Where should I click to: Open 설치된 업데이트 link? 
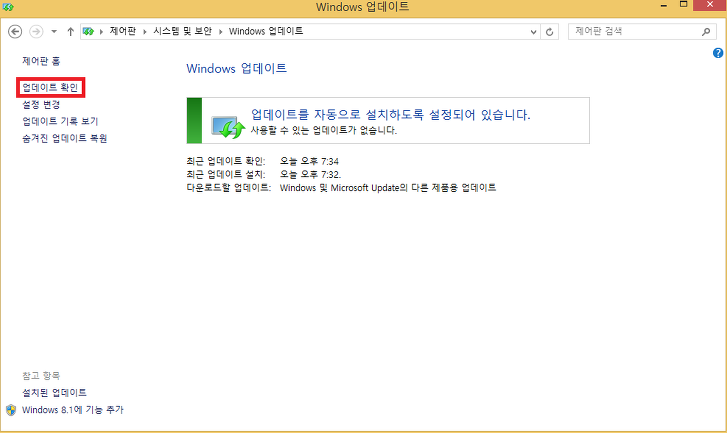pos(54,393)
